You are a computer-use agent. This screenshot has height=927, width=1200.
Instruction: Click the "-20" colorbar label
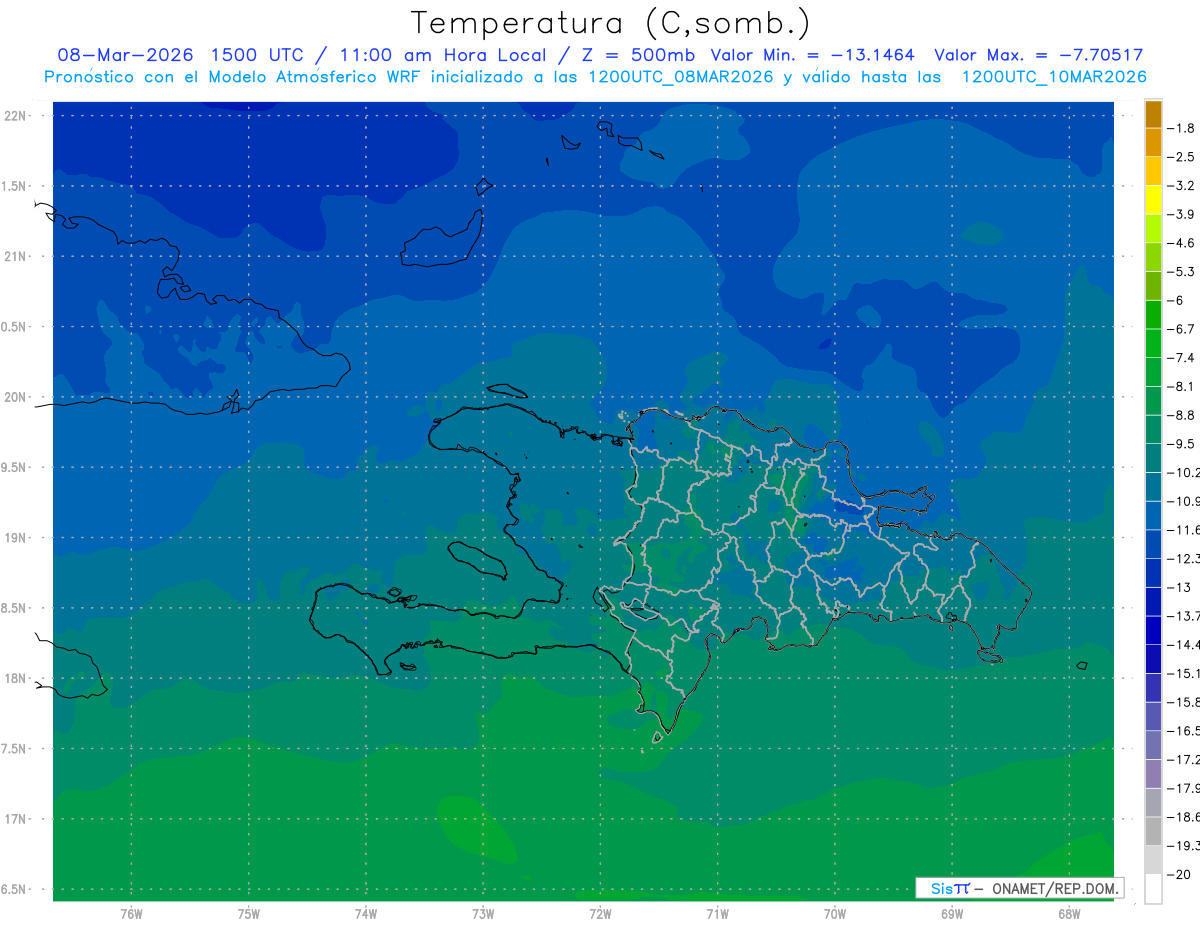1180,875
